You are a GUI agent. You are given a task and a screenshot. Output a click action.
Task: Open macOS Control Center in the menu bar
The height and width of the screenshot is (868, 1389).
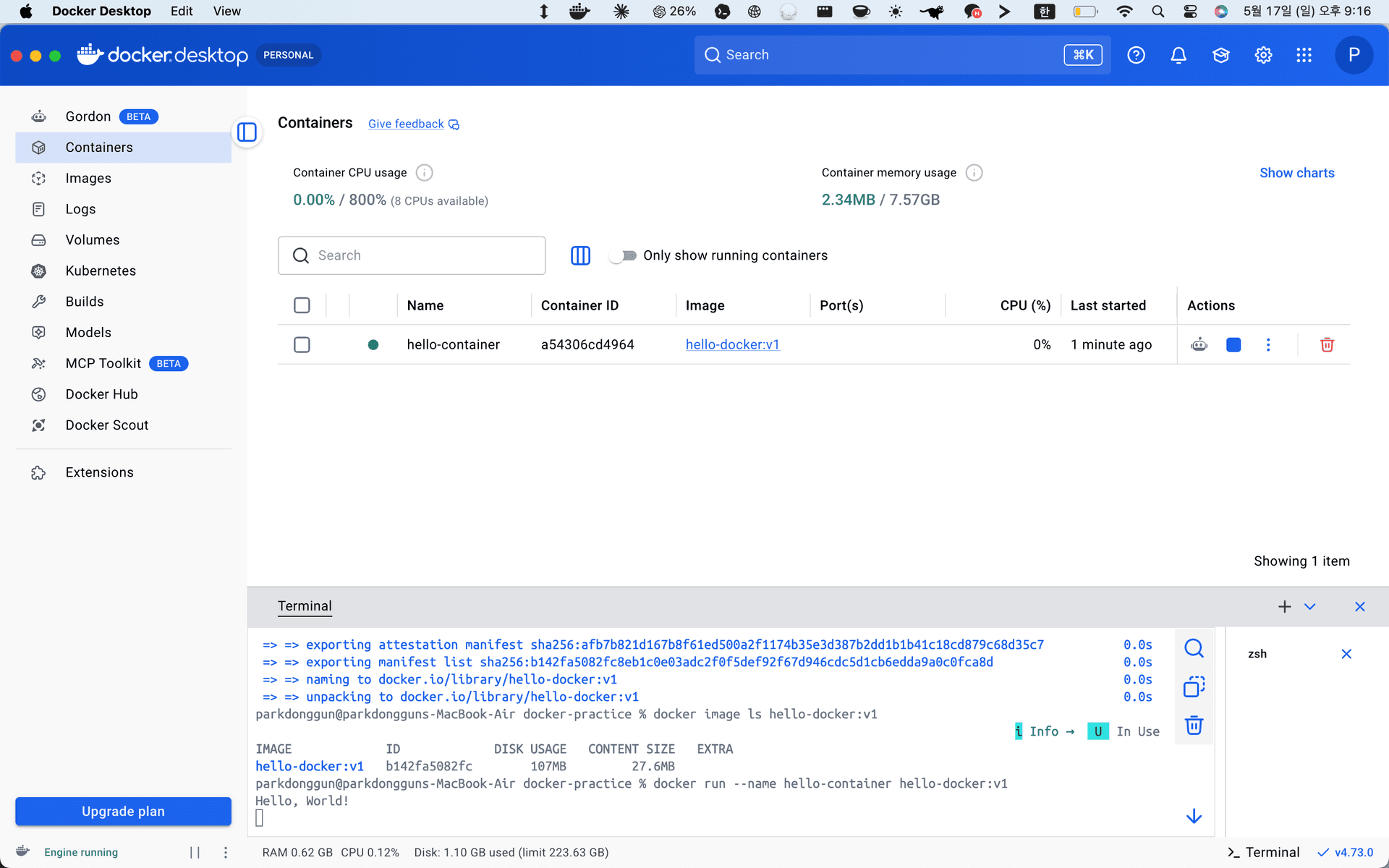[1190, 12]
